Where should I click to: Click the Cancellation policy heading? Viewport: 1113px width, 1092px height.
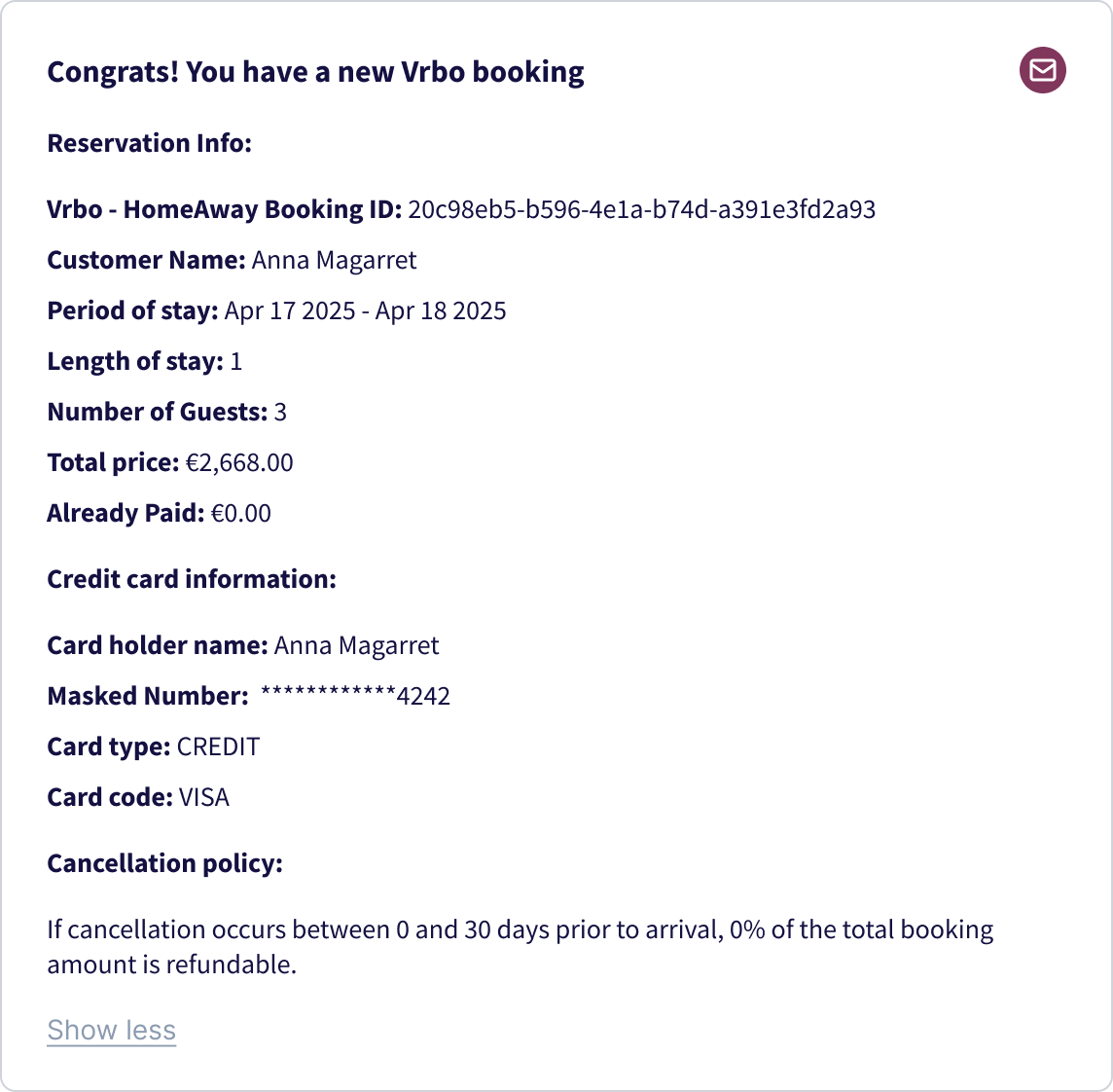pyautogui.click(x=164, y=863)
